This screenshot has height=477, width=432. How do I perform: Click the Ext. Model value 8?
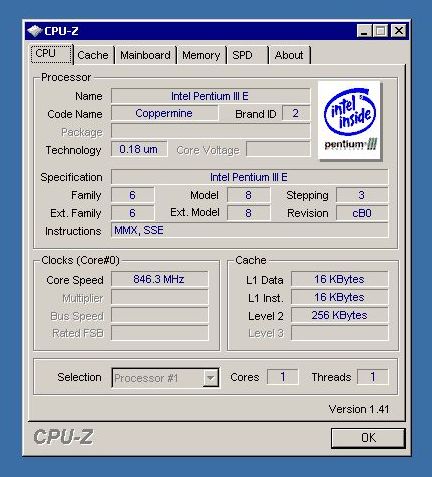coord(248,213)
